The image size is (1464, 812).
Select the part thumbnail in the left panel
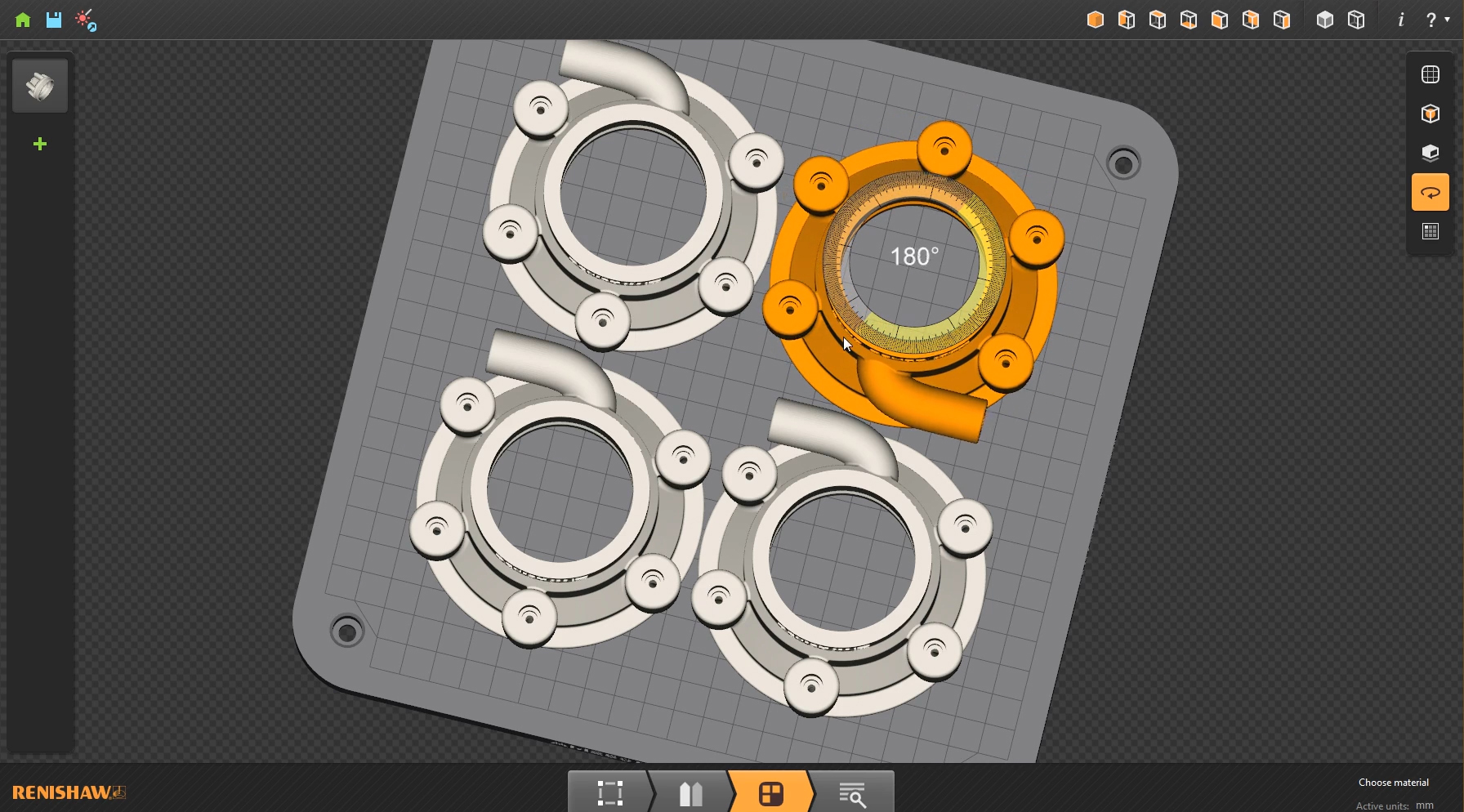(x=40, y=86)
